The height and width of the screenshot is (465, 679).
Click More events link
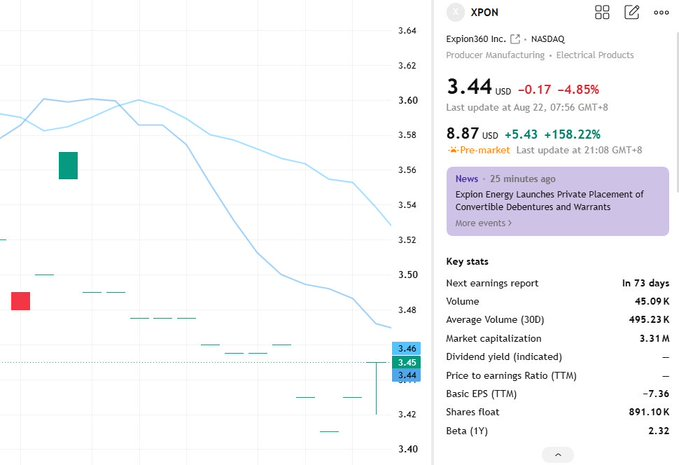483,223
